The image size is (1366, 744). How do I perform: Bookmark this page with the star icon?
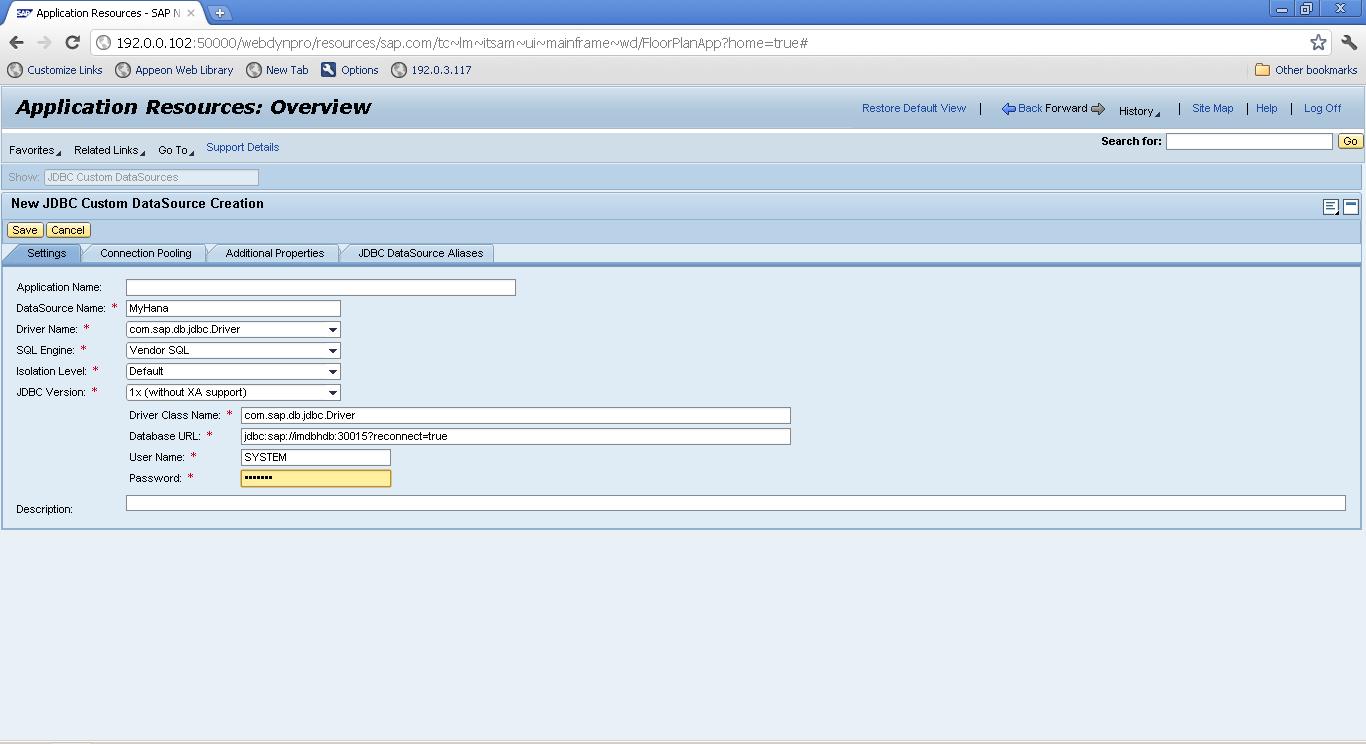pos(1318,42)
